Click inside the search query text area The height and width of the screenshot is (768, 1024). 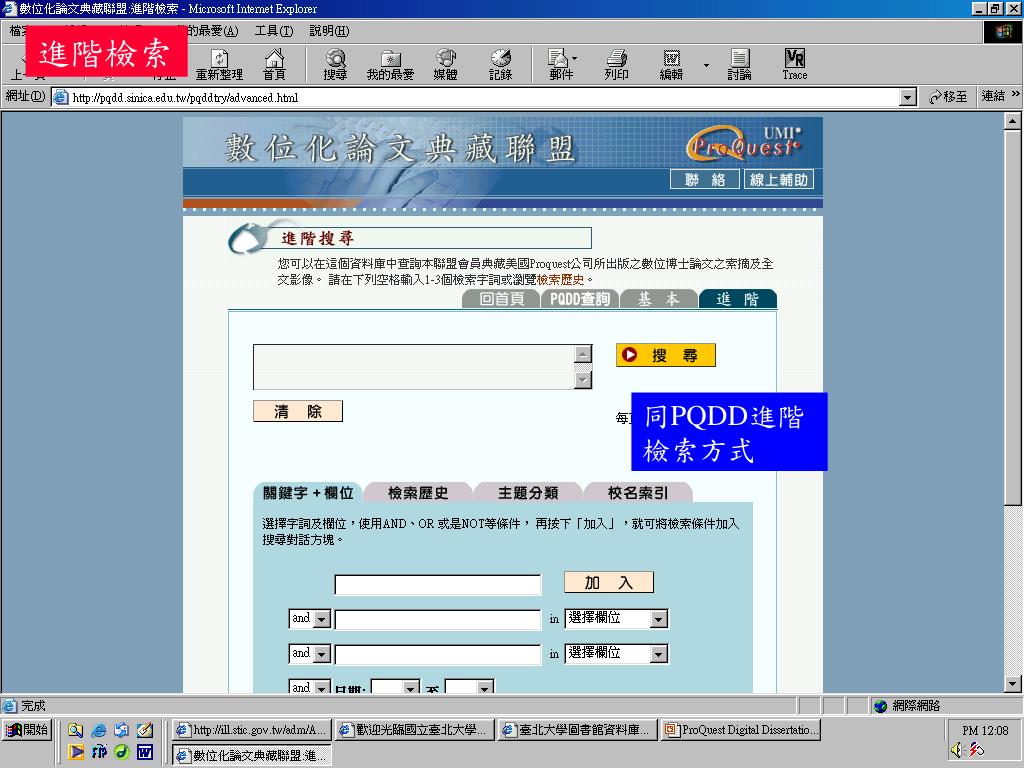[414, 367]
